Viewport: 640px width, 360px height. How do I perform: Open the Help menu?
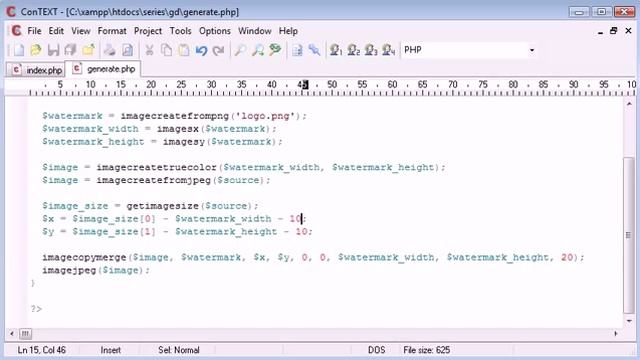click(x=288, y=31)
